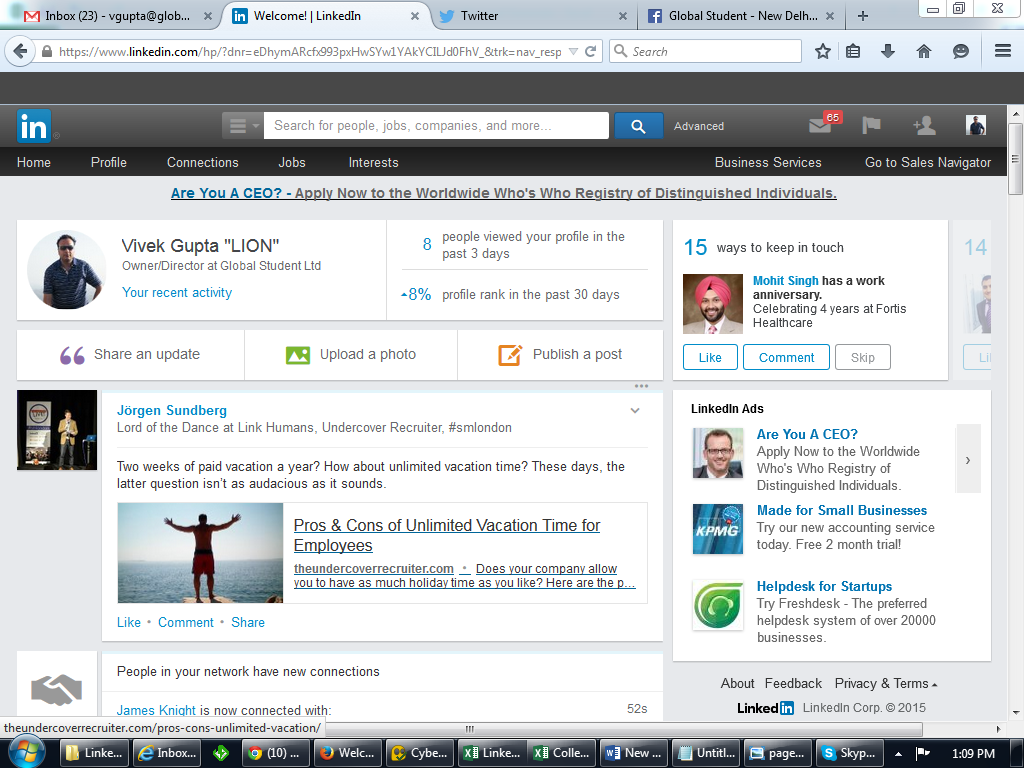The image size is (1024, 768).
Task: Like the unlimited vacation post
Action: pos(128,622)
